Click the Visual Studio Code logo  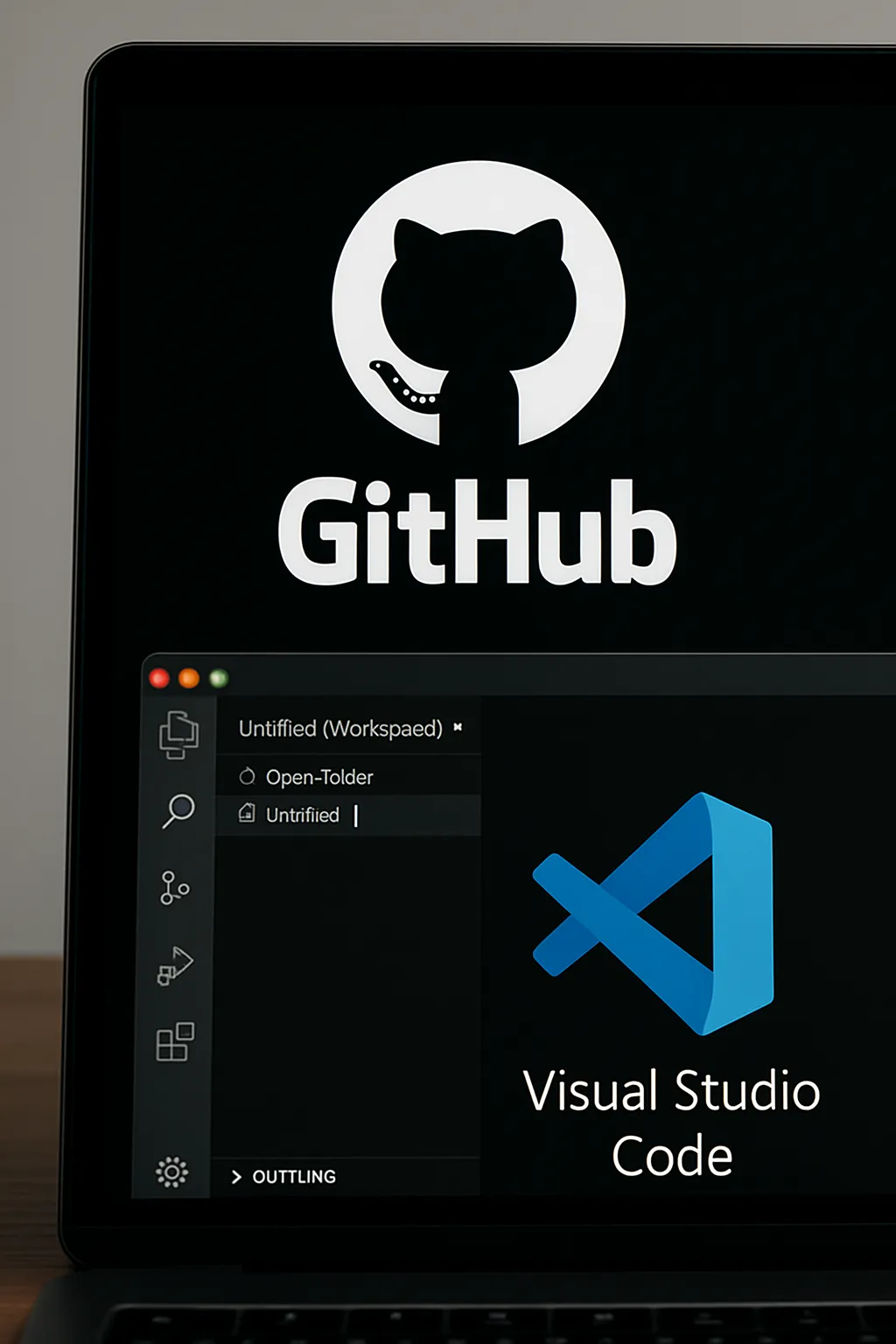[x=654, y=913]
